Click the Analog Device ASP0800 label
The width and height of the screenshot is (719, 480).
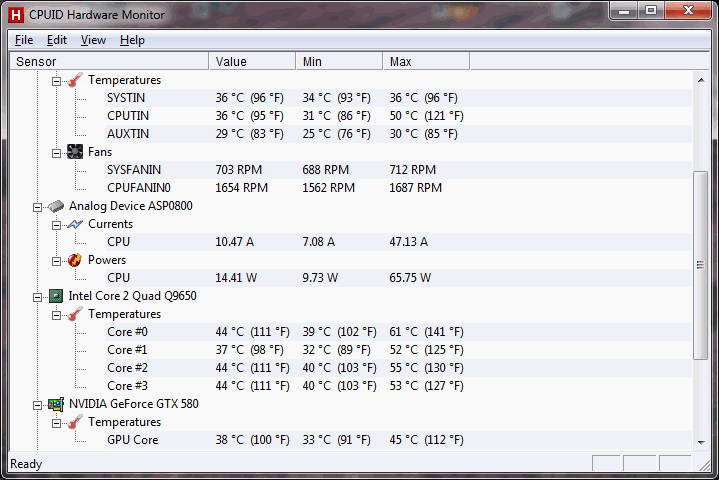click(x=131, y=206)
